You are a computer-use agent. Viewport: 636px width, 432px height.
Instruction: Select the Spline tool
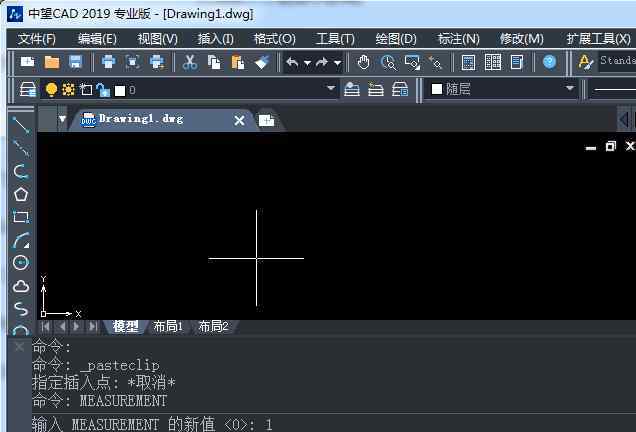coord(21,309)
